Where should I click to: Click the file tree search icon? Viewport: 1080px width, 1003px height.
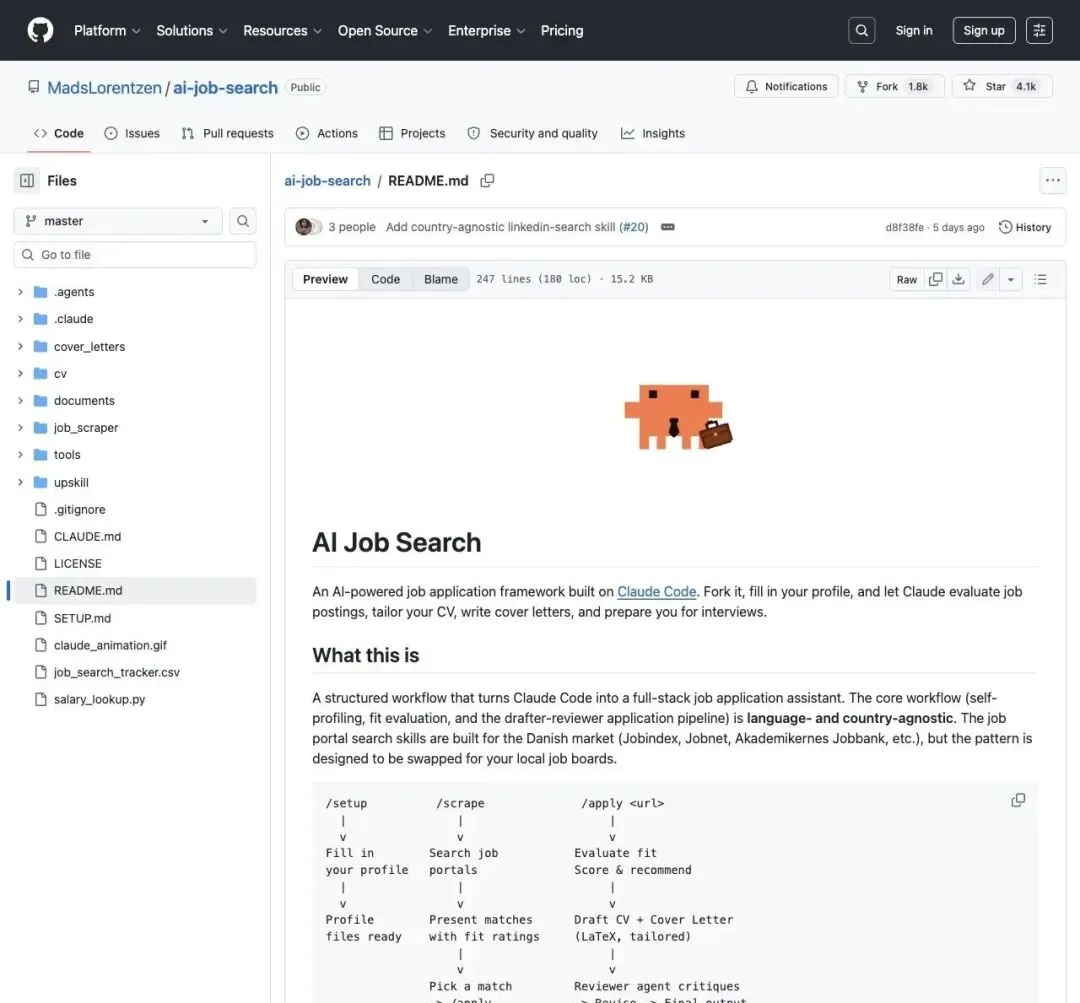pyautogui.click(x=242, y=221)
